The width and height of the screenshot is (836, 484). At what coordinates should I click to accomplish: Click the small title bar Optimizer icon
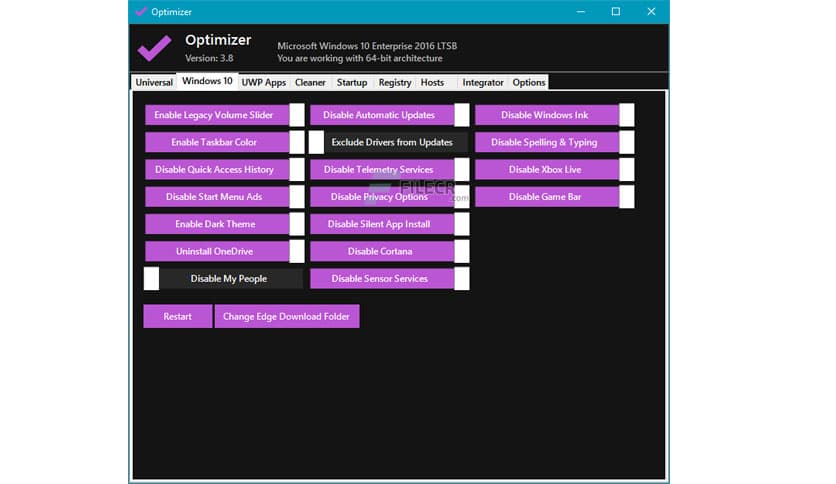pos(141,11)
